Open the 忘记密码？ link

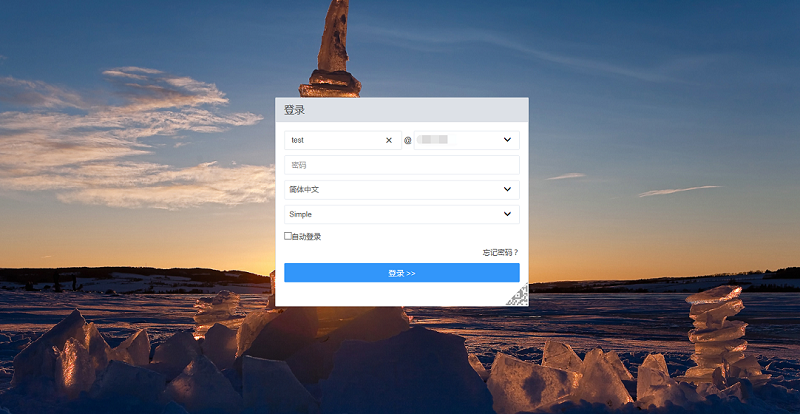coord(501,252)
